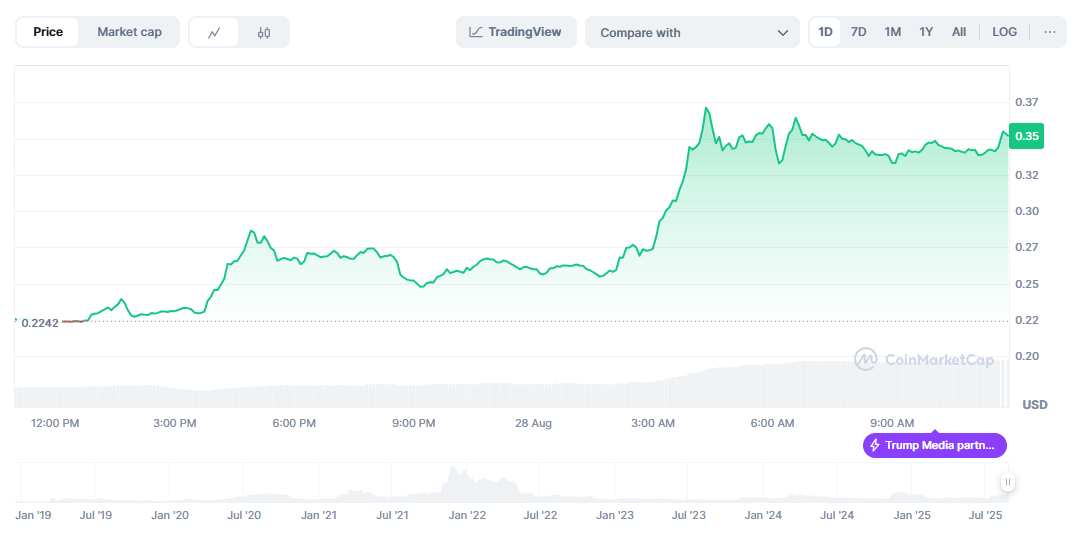
Task: Click the pause-style range handle icon
Action: 1008,482
